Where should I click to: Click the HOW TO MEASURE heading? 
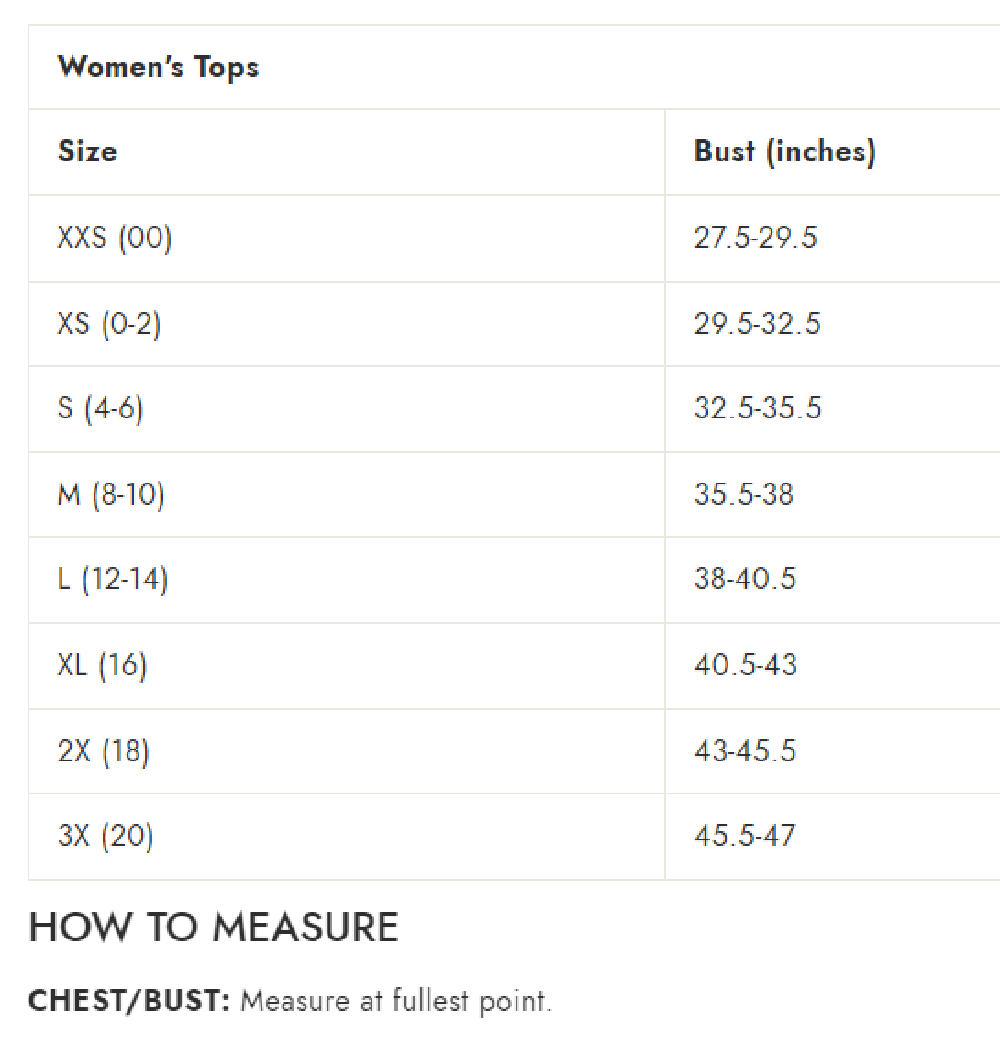(x=214, y=928)
